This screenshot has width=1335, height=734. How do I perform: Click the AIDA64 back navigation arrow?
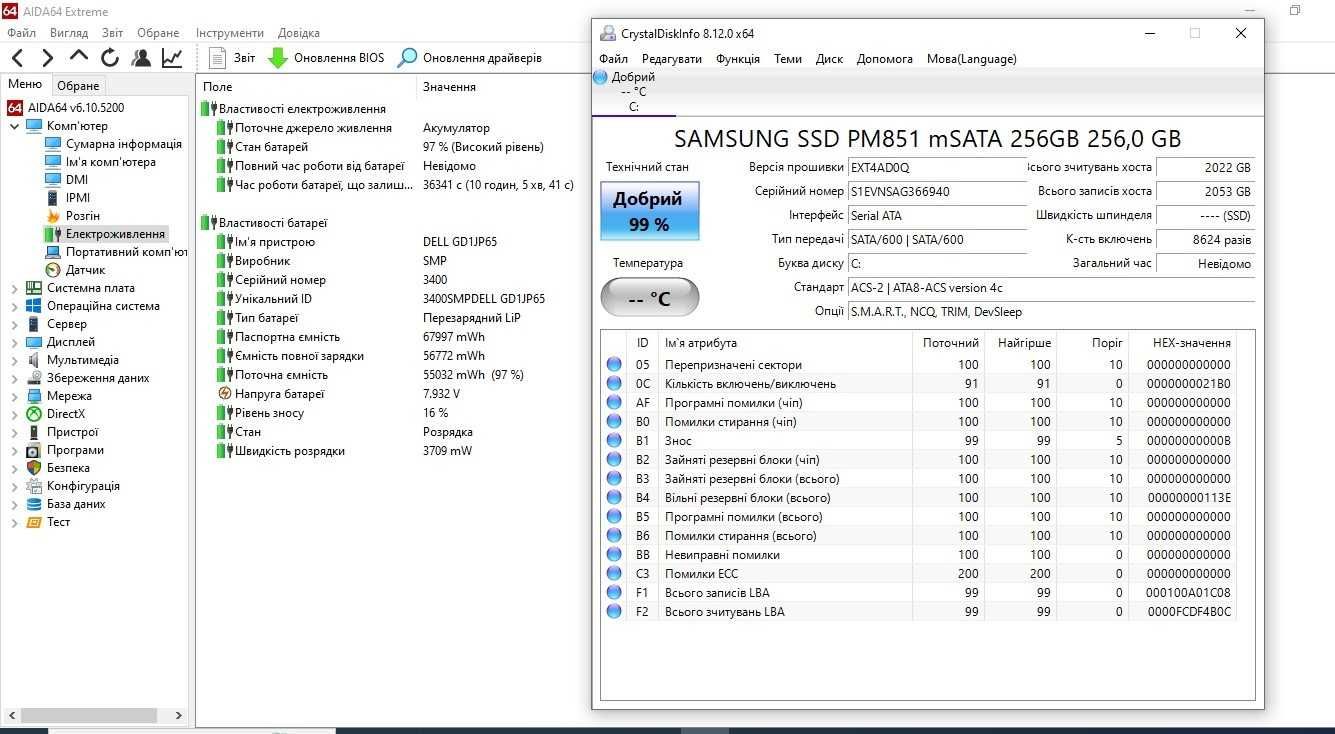click(x=17, y=58)
